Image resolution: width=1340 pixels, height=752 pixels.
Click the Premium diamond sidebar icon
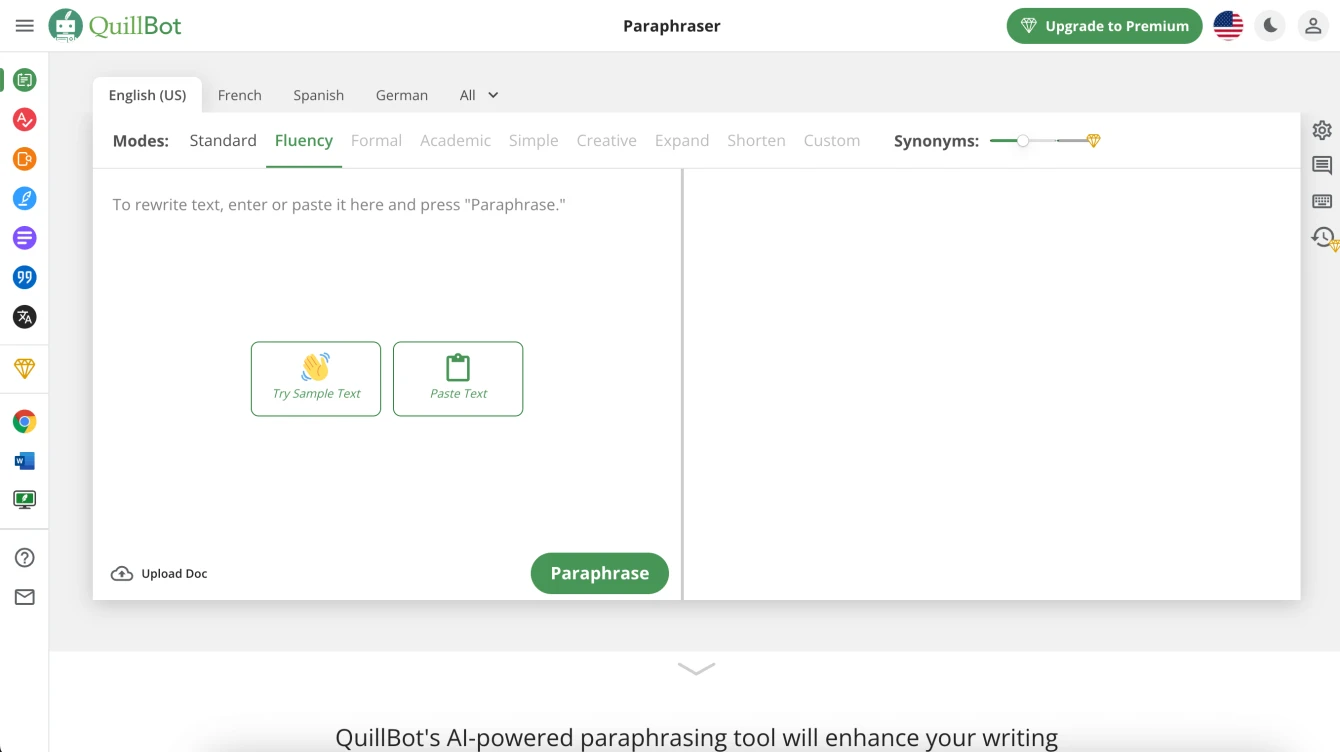pos(25,369)
